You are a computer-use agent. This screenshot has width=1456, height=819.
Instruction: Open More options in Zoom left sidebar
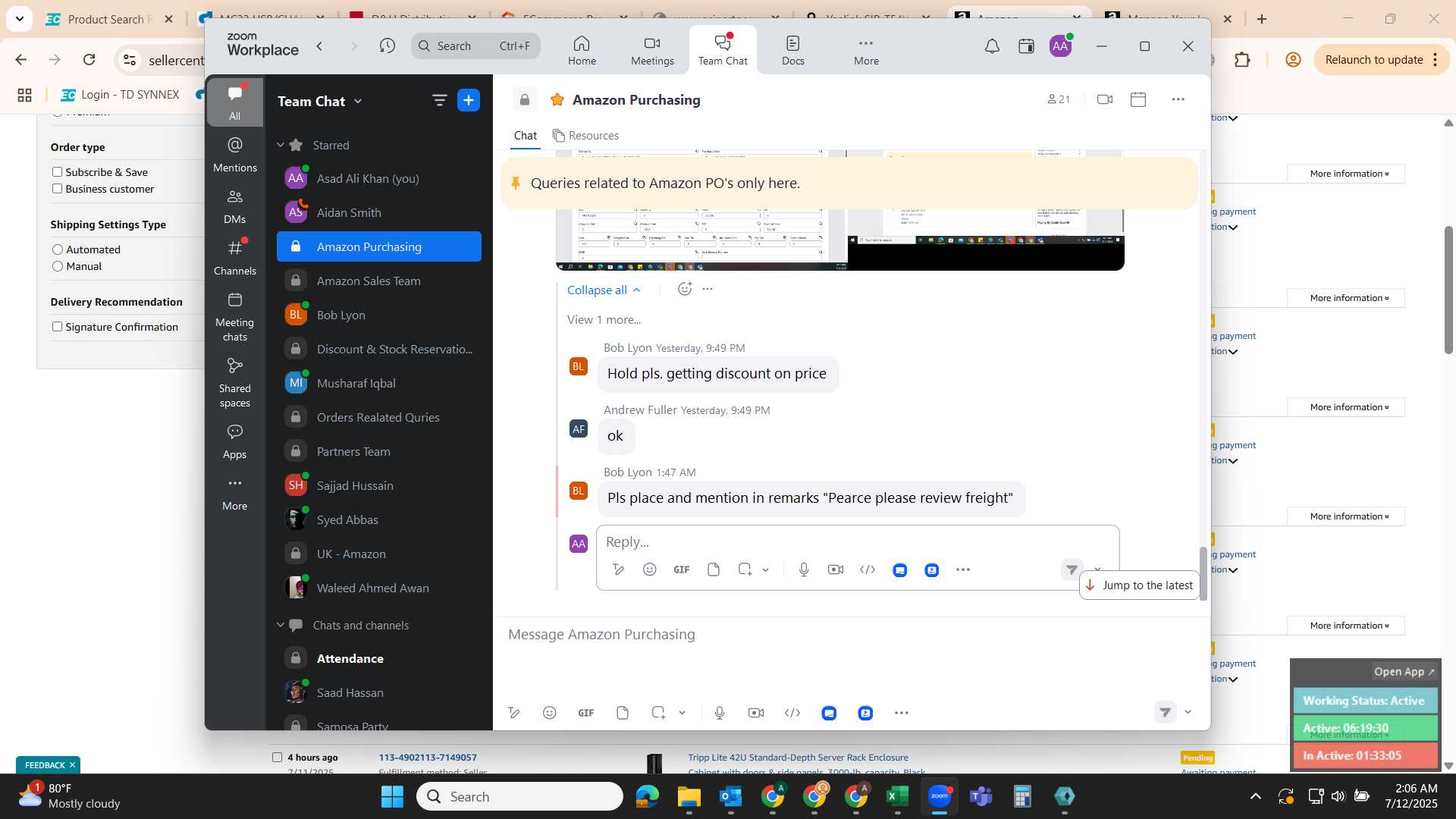[235, 493]
